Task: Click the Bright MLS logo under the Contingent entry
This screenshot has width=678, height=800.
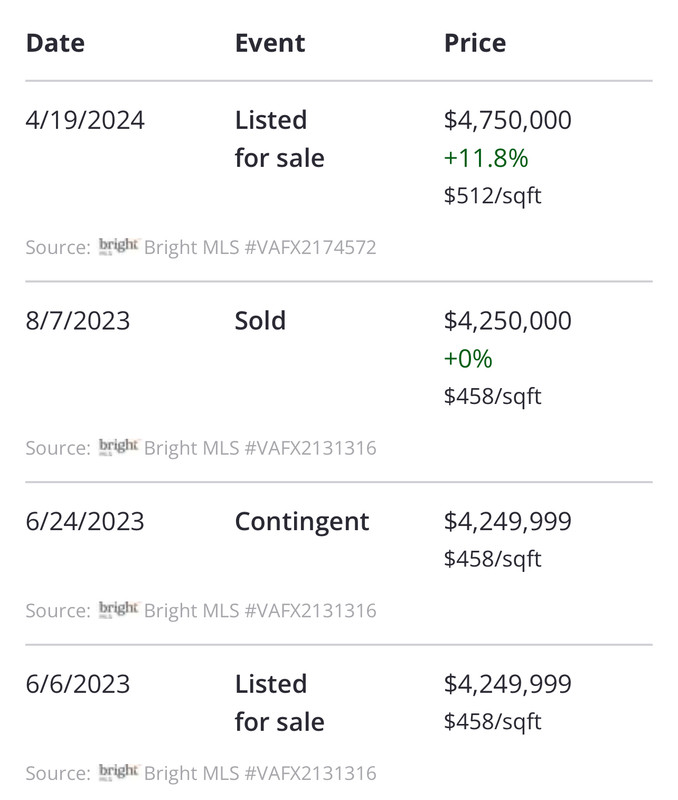Action: point(118,609)
